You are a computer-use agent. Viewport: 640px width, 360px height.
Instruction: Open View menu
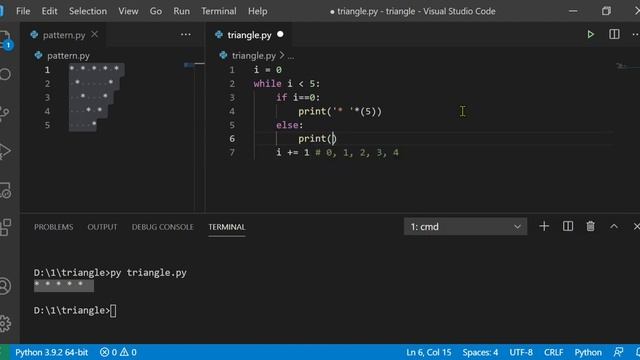pyautogui.click(x=128, y=11)
